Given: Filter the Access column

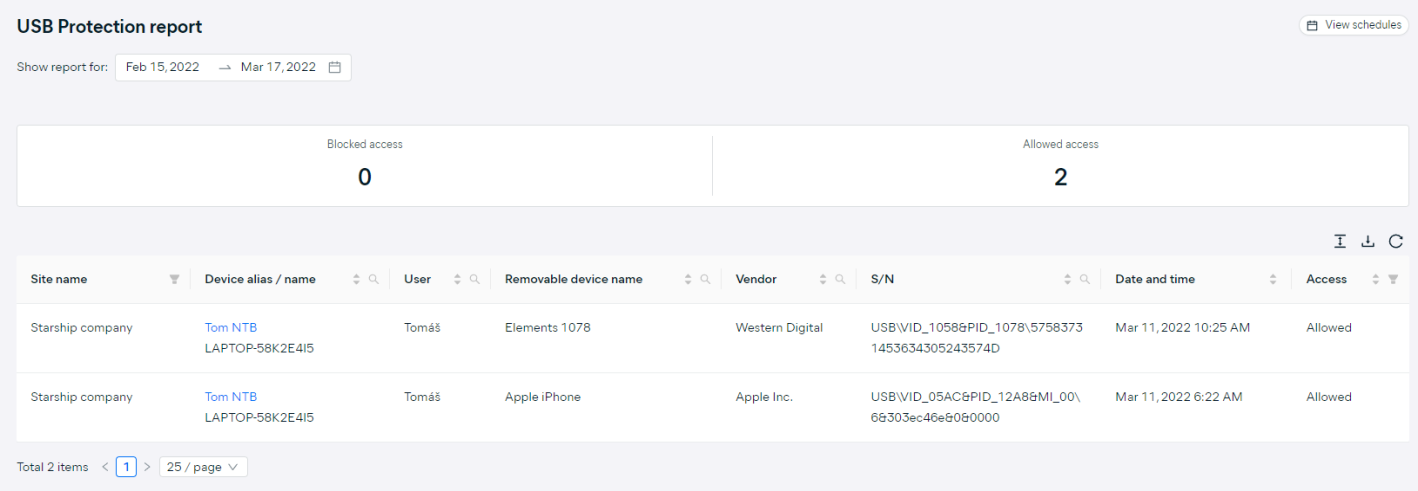Looking at the screenshot, I should [1393, 280].
